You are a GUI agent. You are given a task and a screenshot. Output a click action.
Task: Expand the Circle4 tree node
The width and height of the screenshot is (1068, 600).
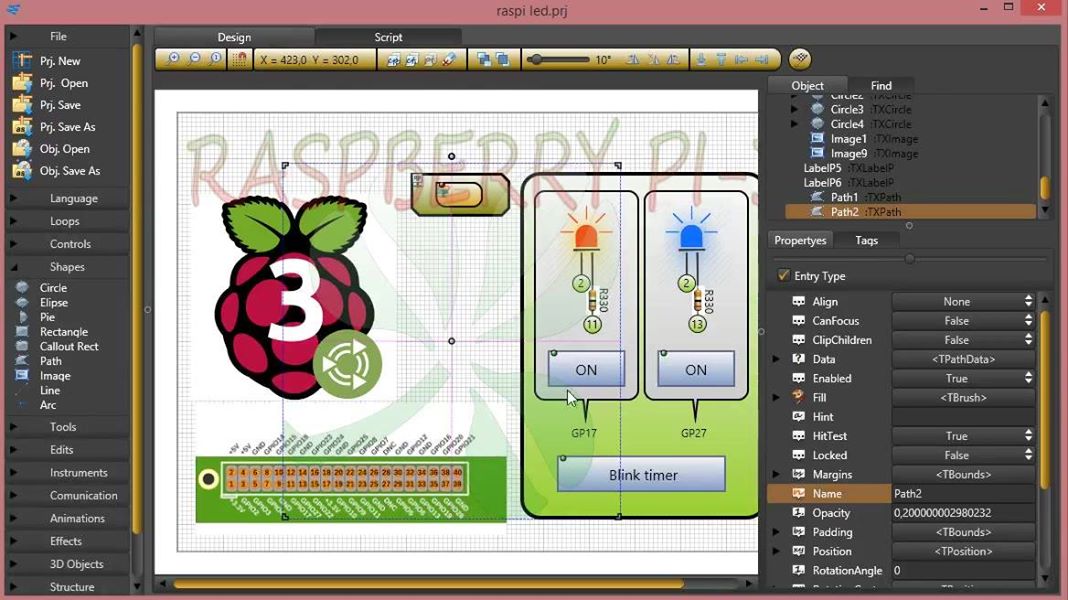(794, 124)
